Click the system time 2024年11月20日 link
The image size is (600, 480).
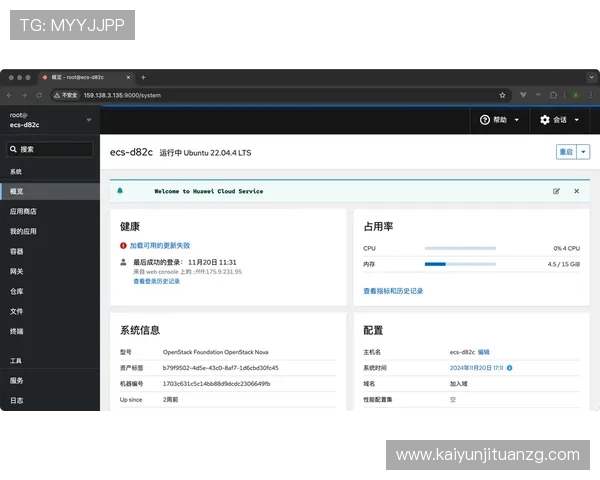coord(476,368)
